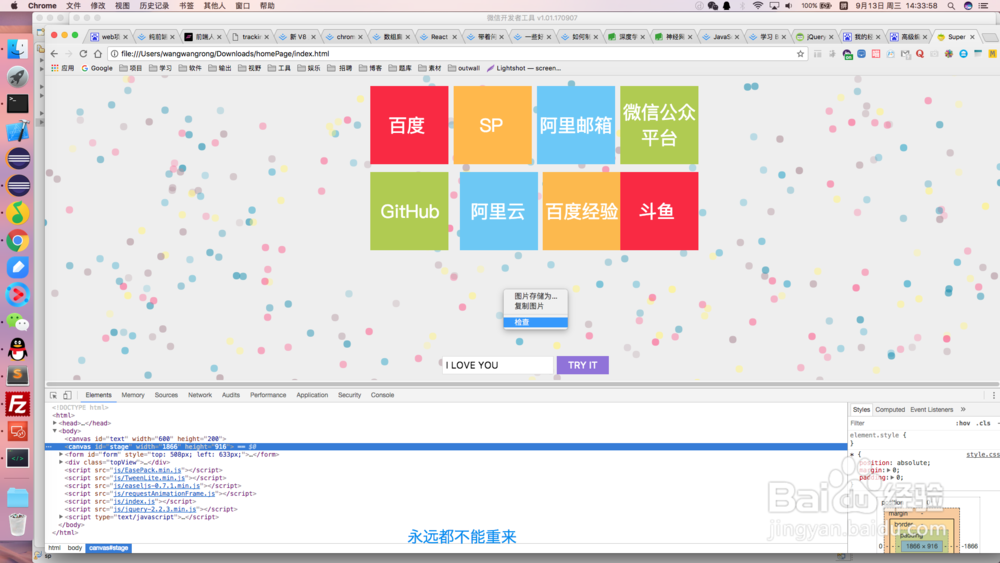The height and width of the screenshot is (563, 1000).
Task: Toggle the DevTools device toolbar icon
Action: (67, 395)
